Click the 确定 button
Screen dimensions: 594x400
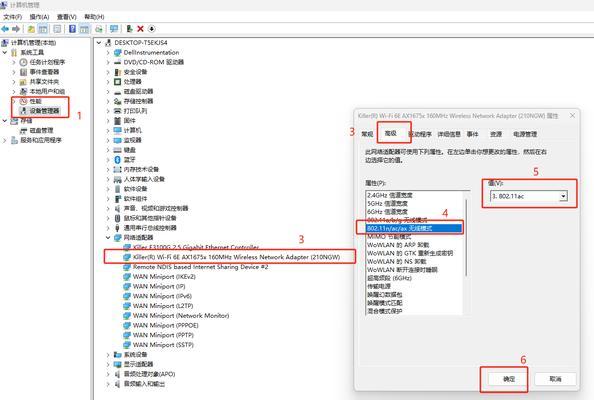click(508, 379)
